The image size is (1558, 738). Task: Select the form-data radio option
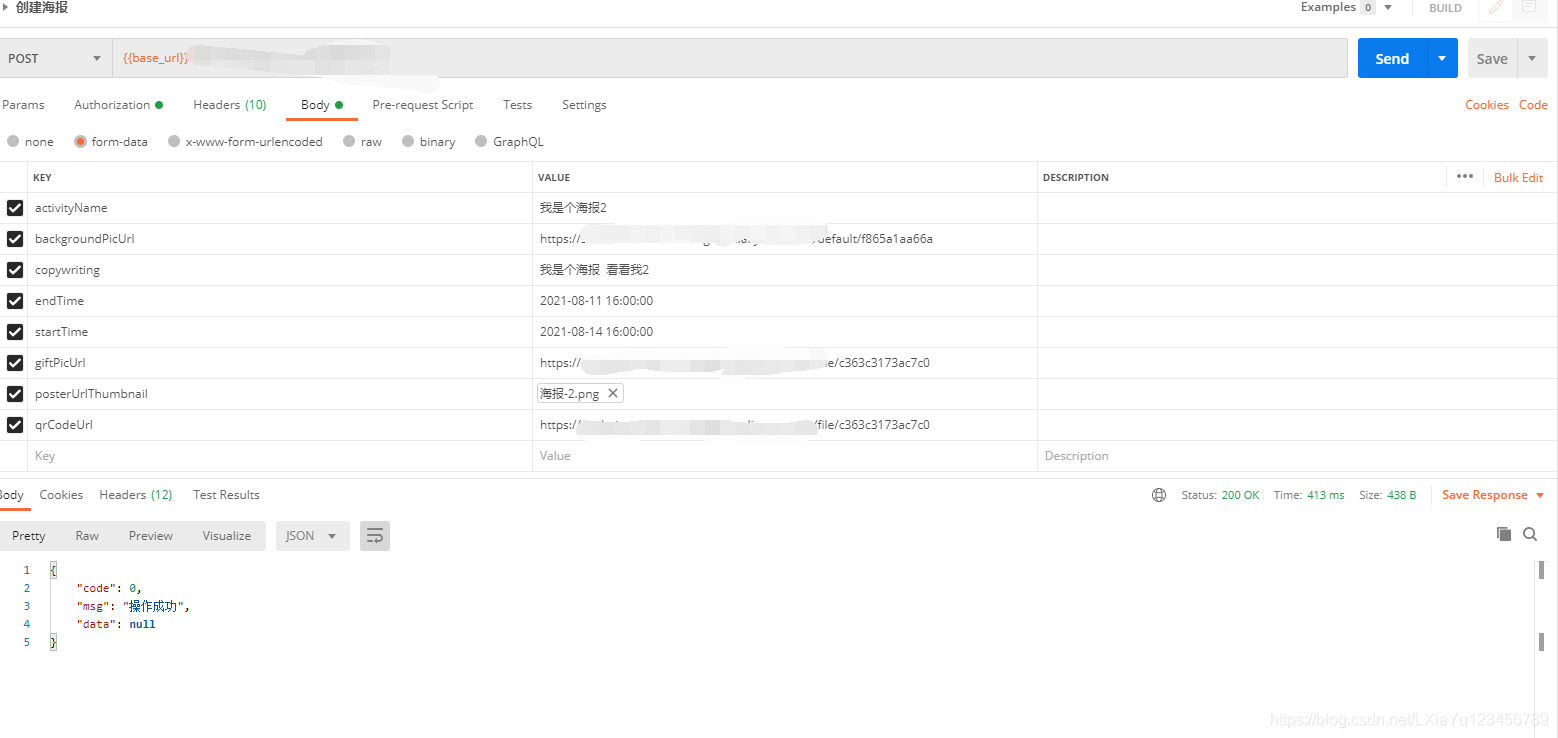click(80, 142)
